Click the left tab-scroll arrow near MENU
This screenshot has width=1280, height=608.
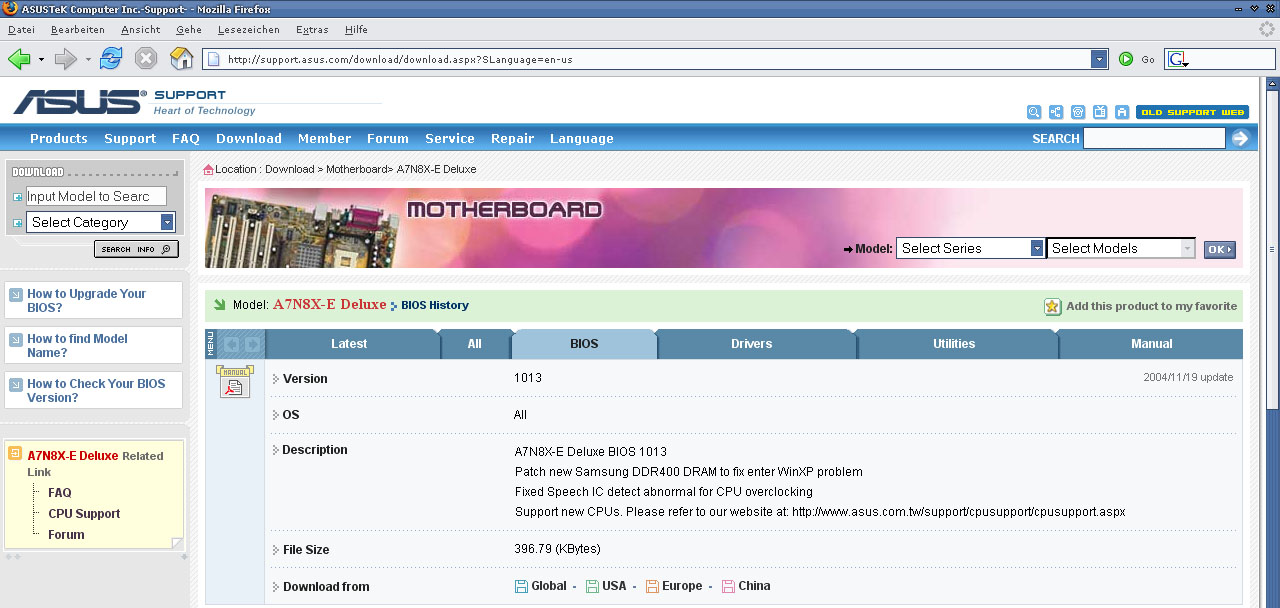231,344
